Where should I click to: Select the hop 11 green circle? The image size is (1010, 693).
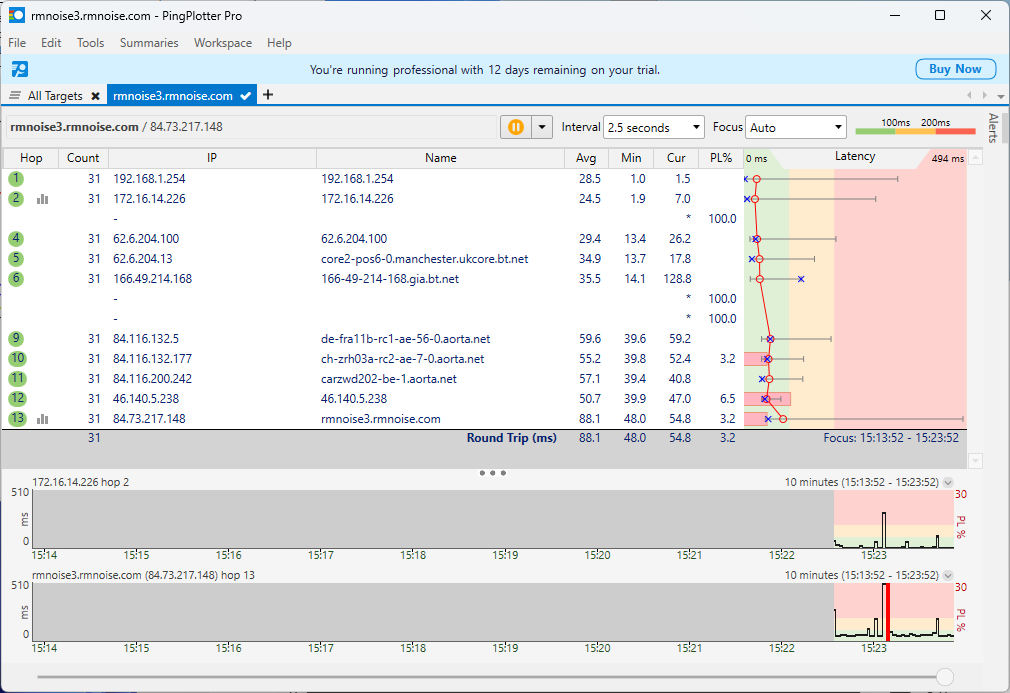coord(17,378)
